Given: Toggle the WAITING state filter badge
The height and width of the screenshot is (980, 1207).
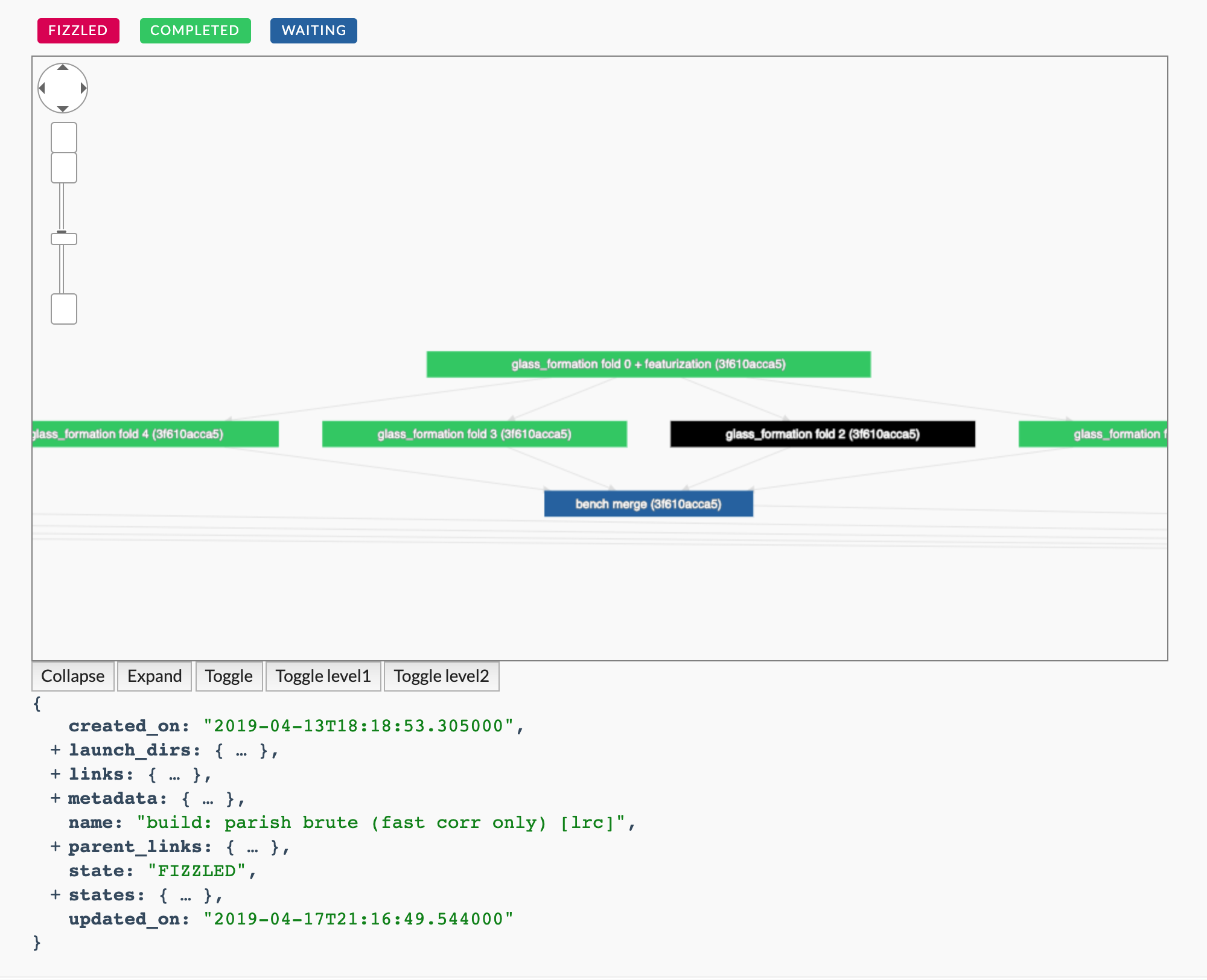Looking at the screenshot, I should pos(313,30).
